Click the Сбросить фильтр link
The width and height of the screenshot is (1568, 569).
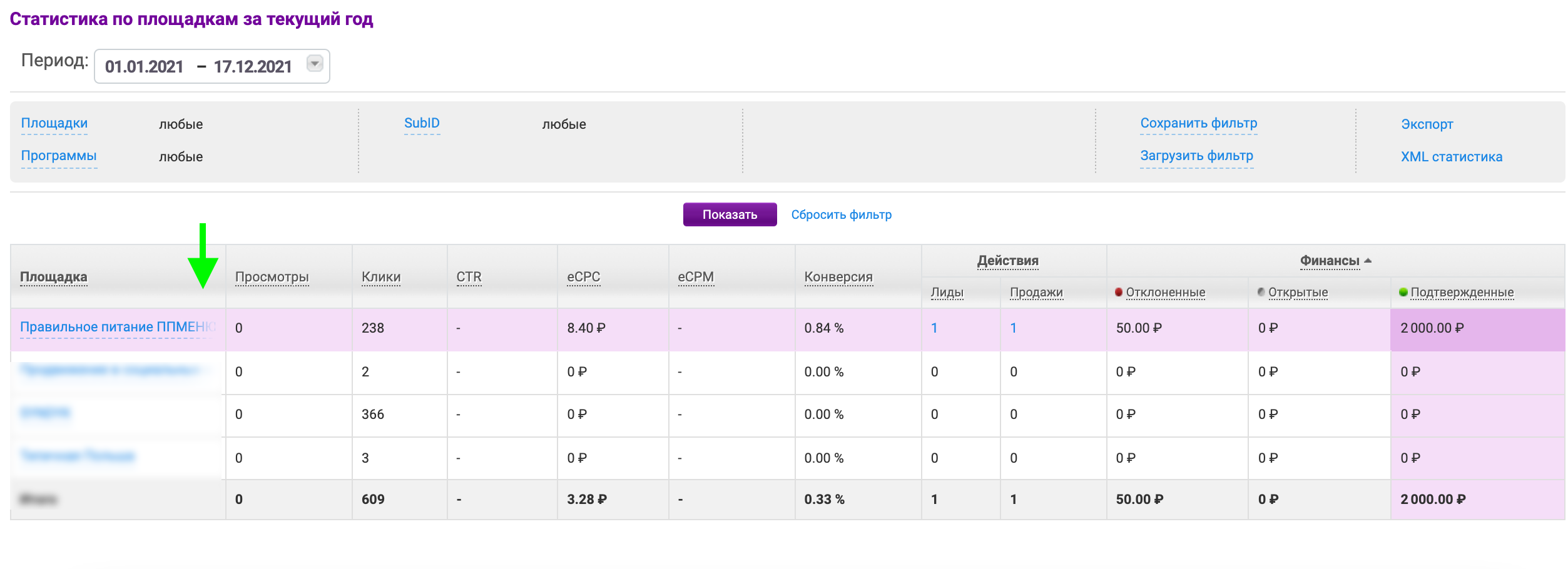tap(841, 214)
